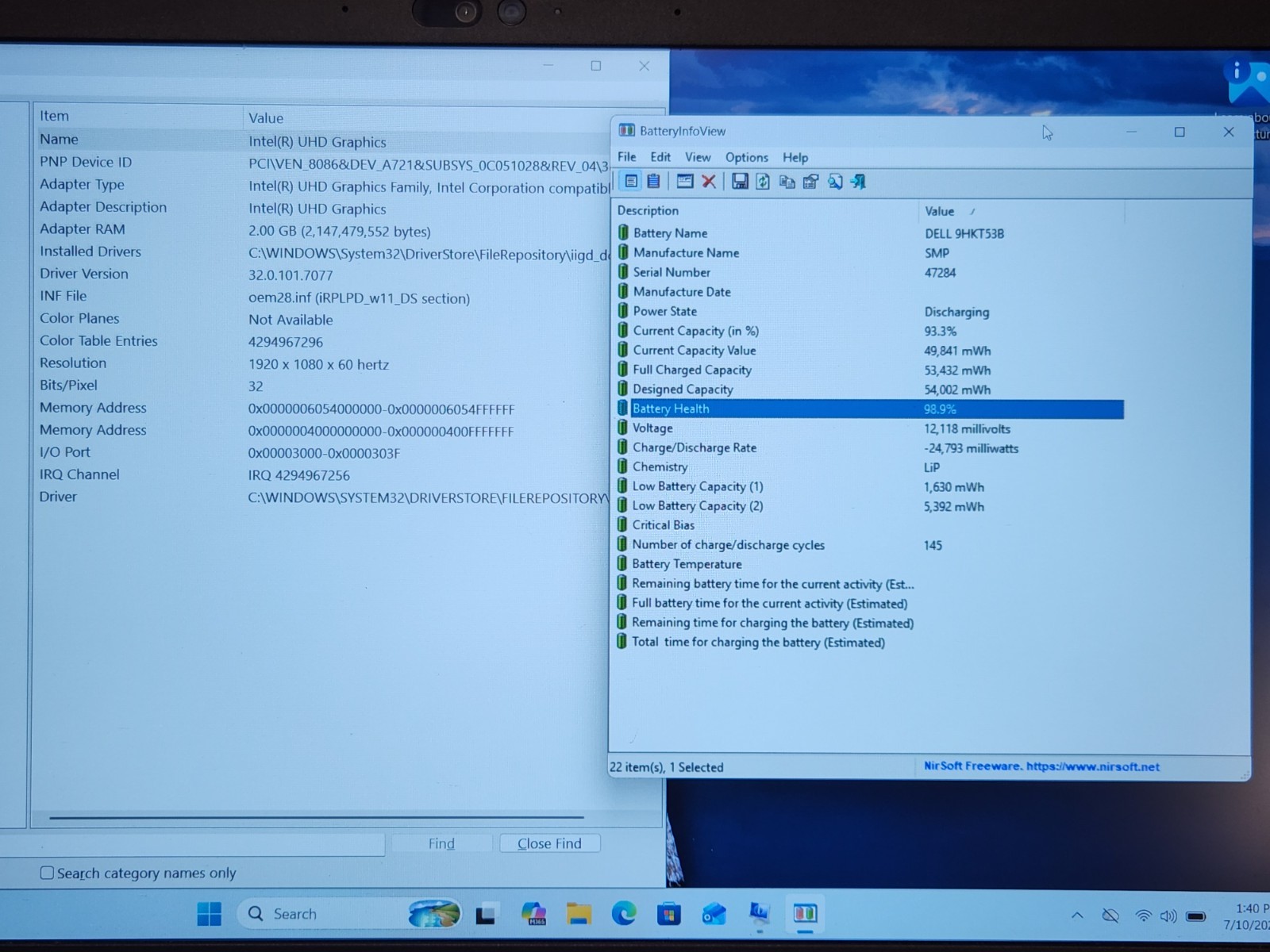
Task: Switch to System Information taskbar icon
Action: pos(760,914)
